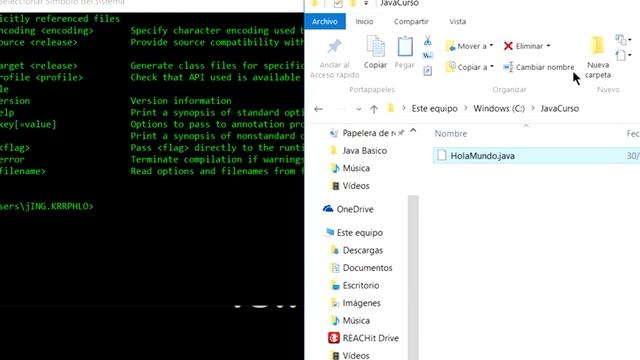Open the Archivo ribbon tab
640x360 pixels.
(x=325, y=21)
